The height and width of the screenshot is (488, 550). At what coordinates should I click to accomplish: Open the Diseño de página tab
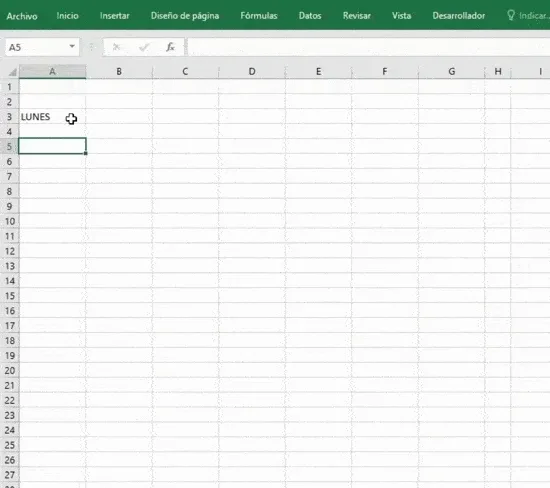185,16
